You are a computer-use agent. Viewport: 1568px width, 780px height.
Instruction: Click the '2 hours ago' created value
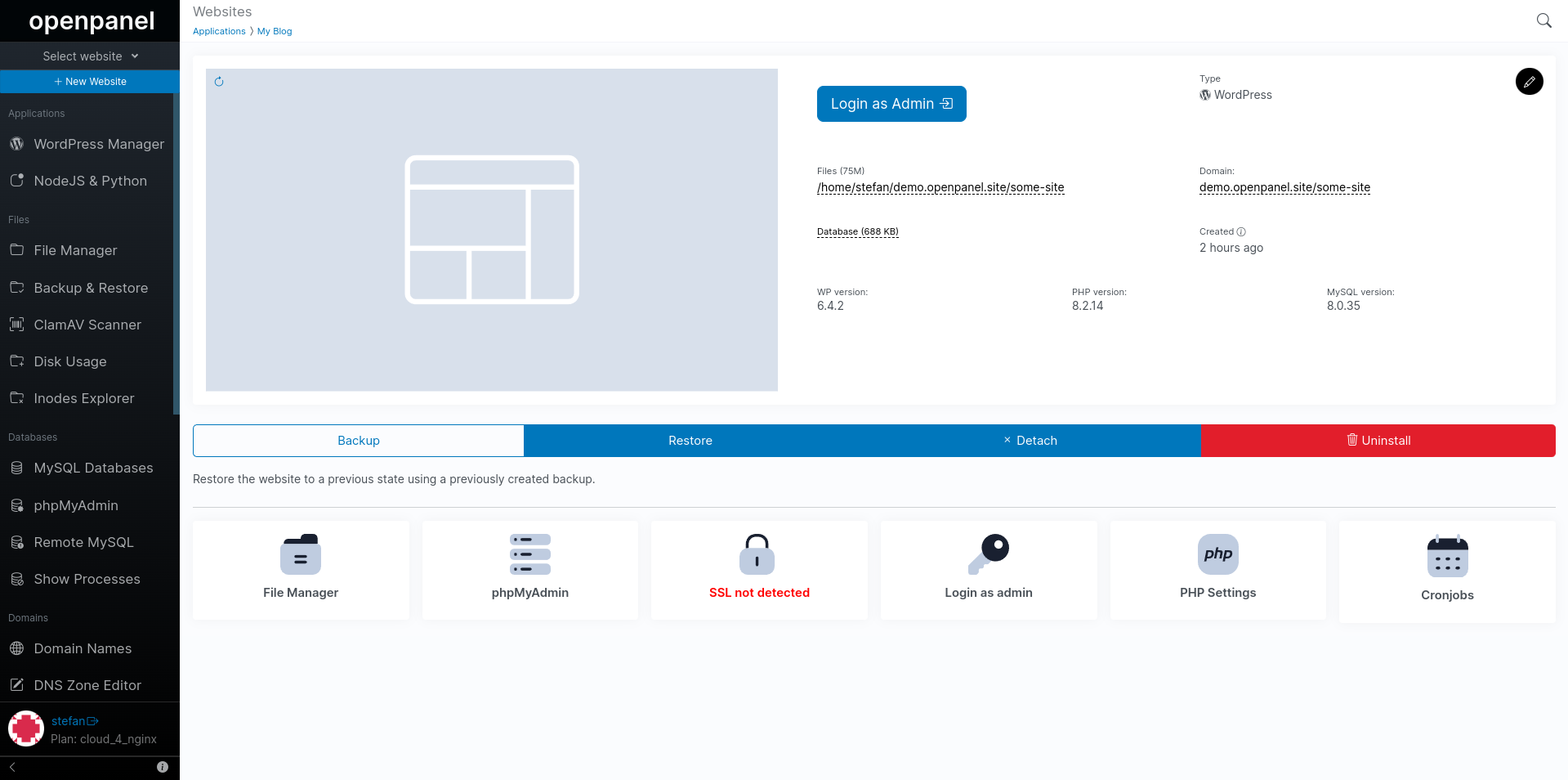1231,248
